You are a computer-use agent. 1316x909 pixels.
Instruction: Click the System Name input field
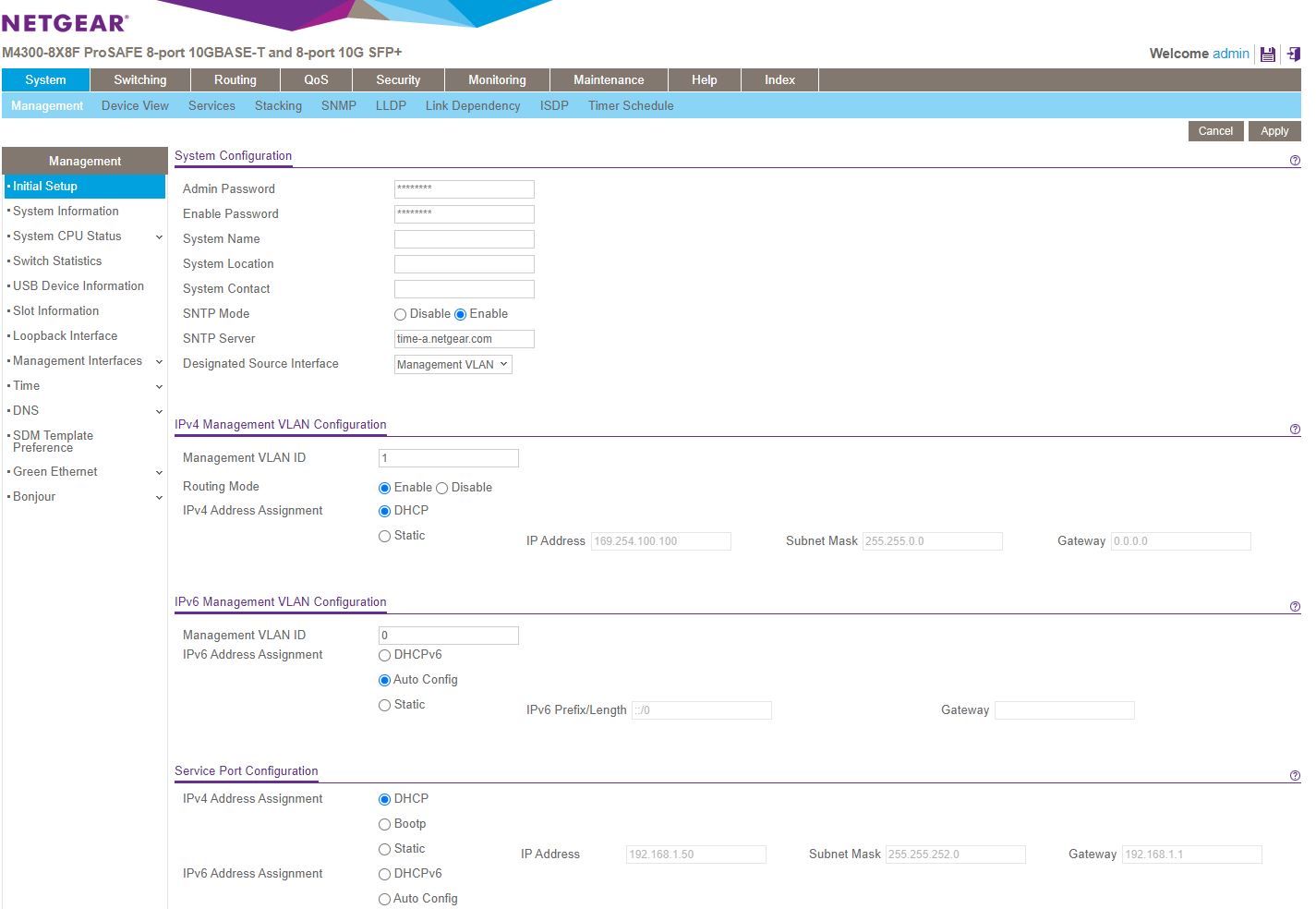464,239
